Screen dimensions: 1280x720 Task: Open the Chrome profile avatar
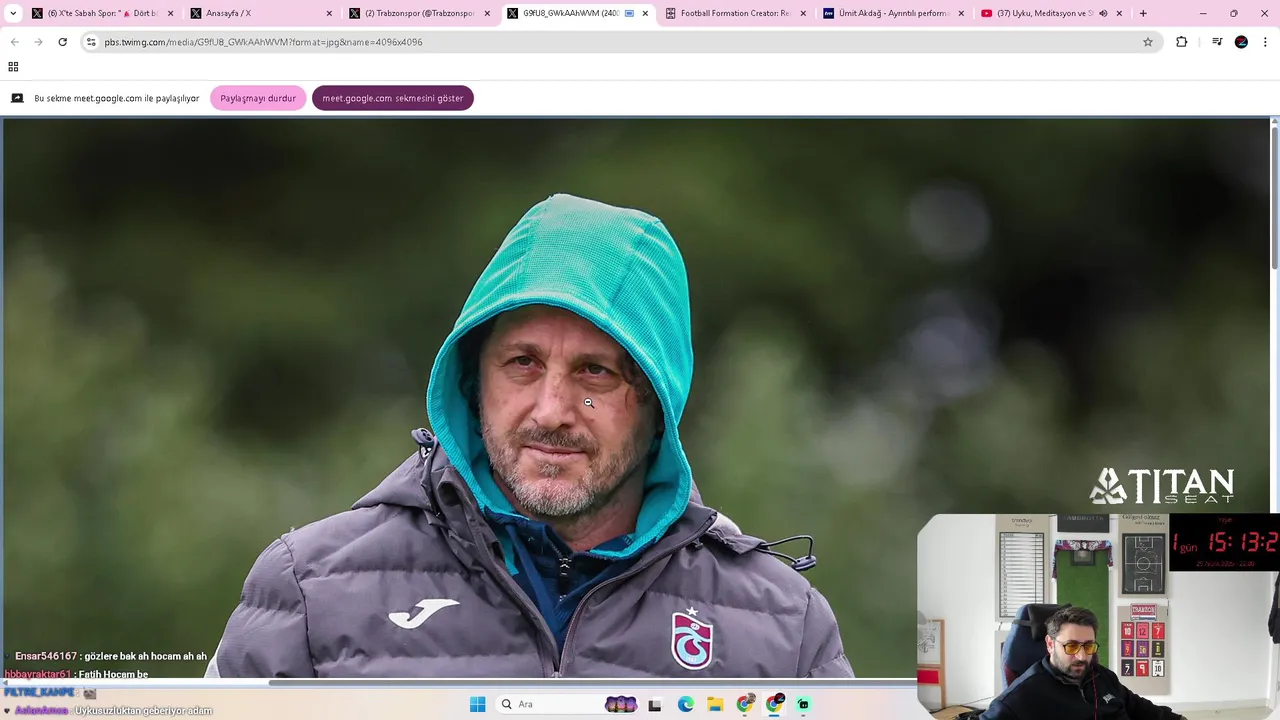(x=1241, y=42)
